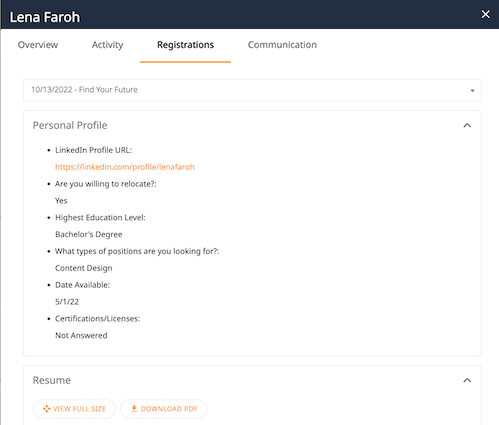Go to the Communication tab
Viewport: 499px width, 425px height.
(x=282, y=45)
